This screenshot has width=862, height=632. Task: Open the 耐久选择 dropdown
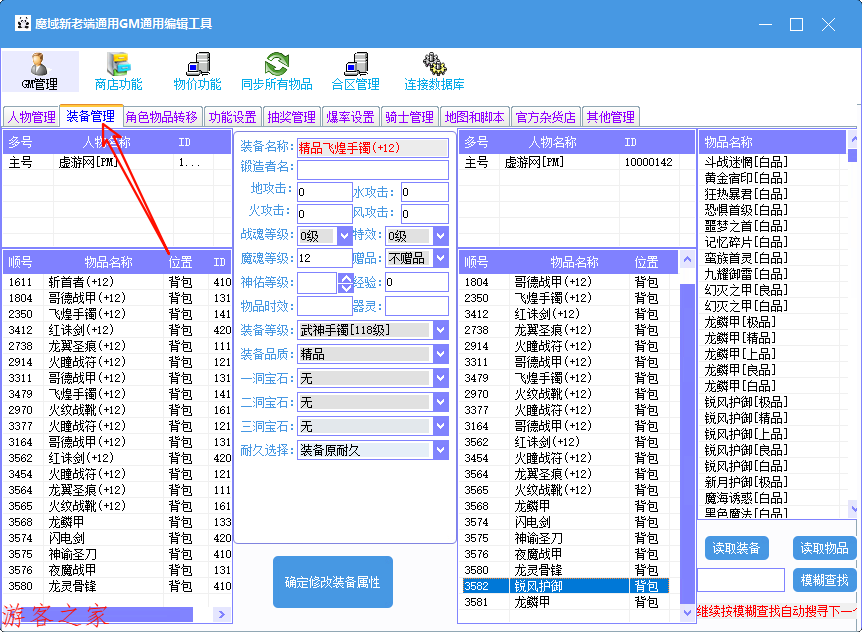point(441,450)
